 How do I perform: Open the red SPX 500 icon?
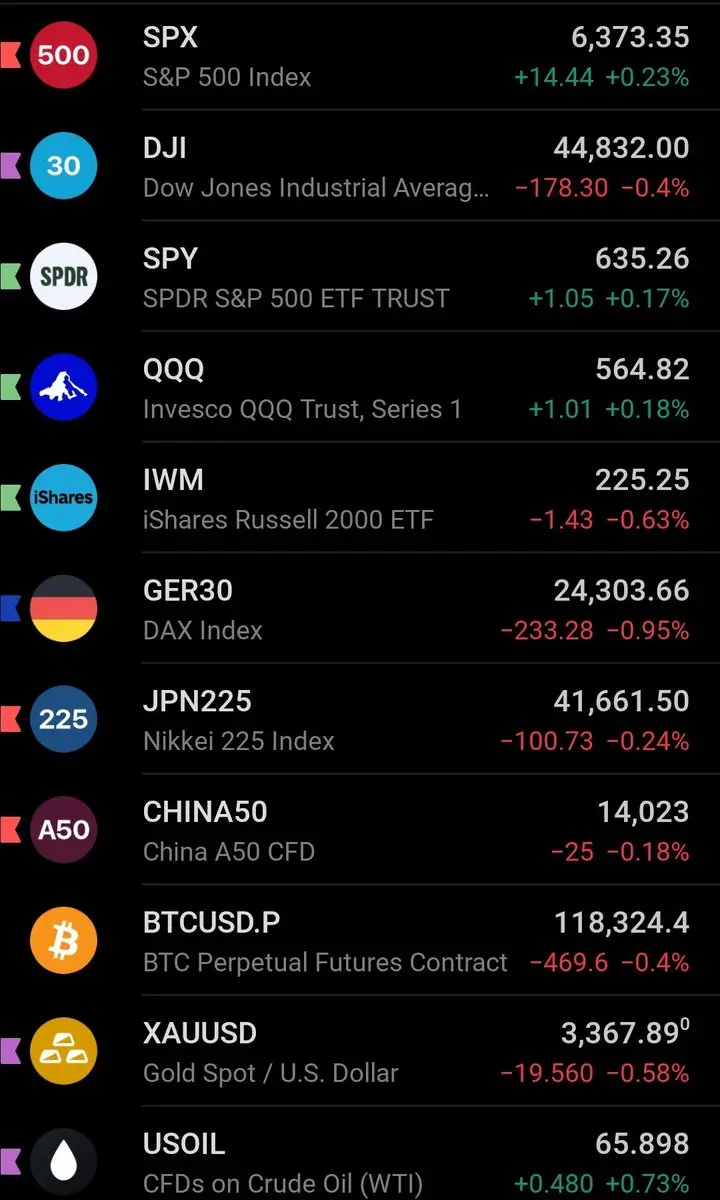(x=63, y=55)
